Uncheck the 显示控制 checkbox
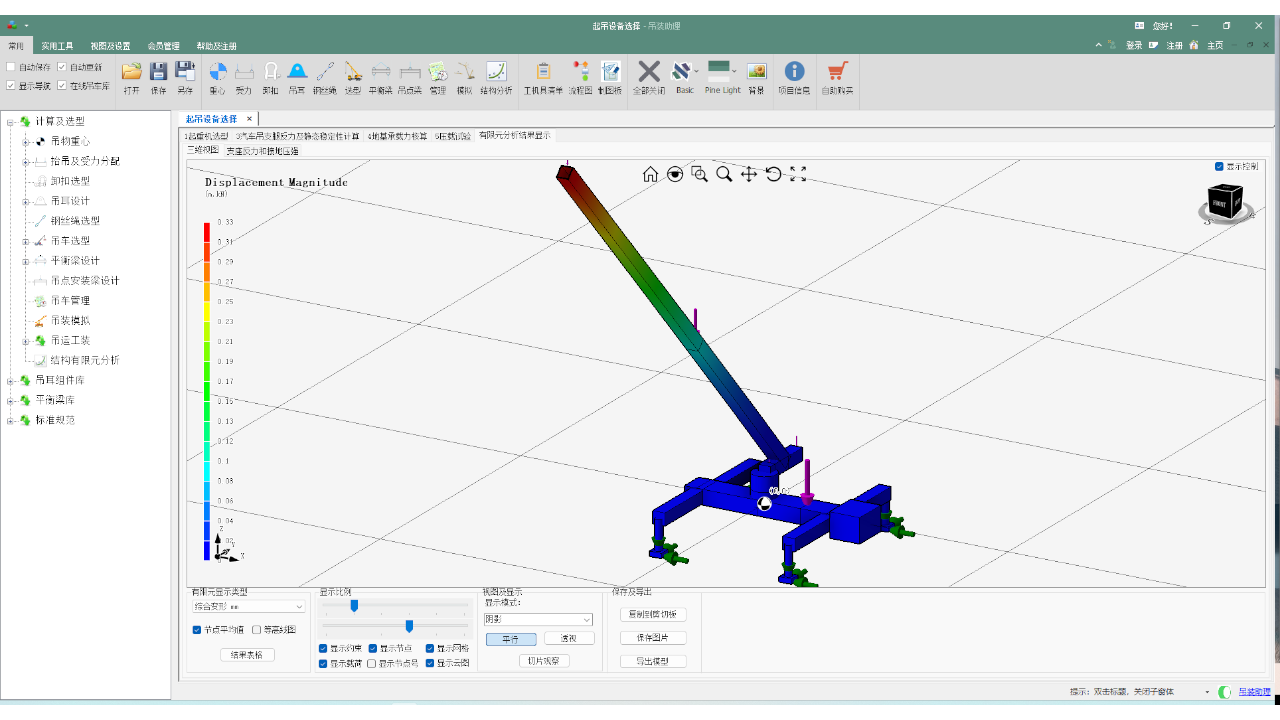The image size is (1280, 720). (x=1219, y=166)
